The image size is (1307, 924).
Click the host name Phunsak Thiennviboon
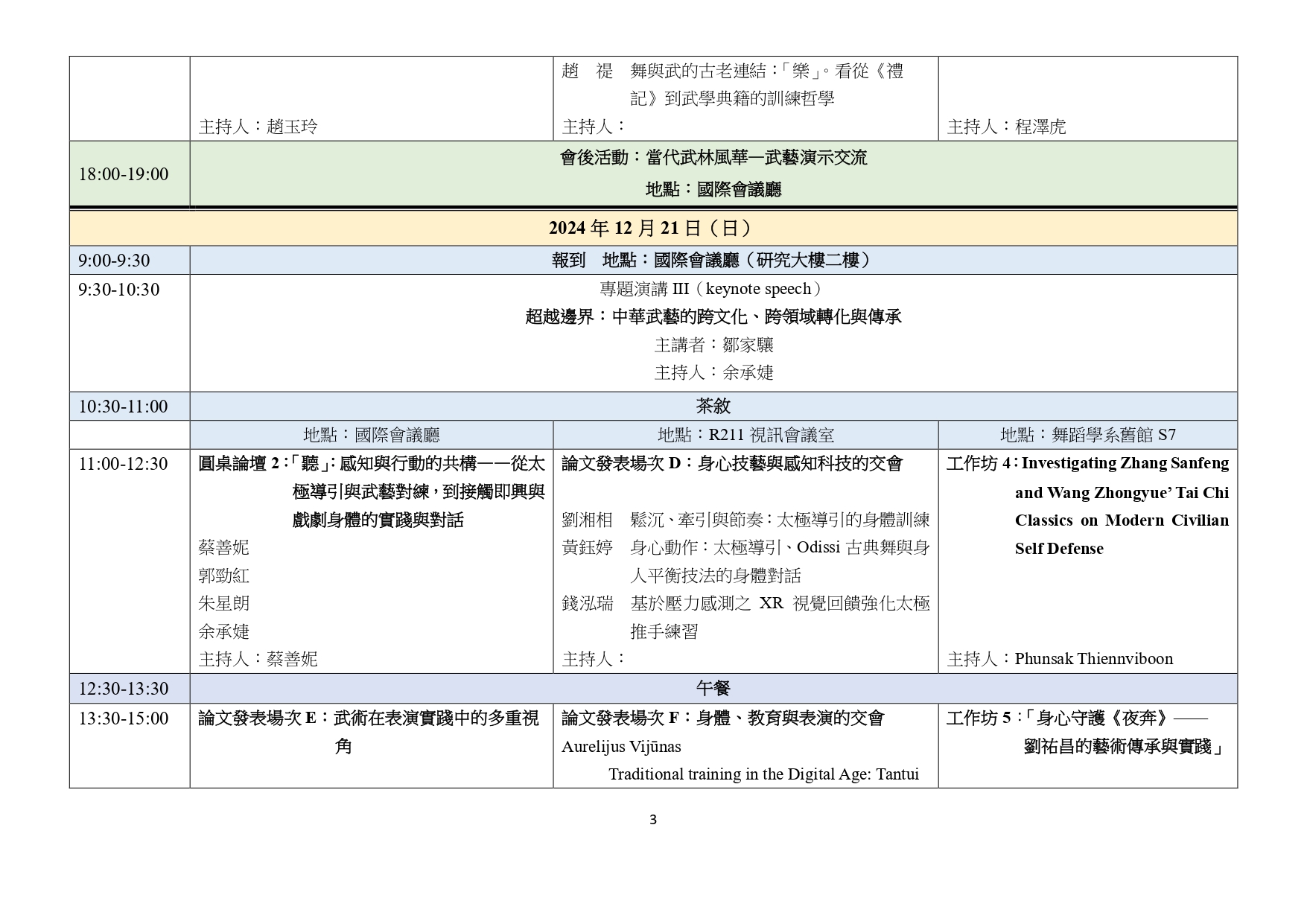click(x=1093, y=659)
